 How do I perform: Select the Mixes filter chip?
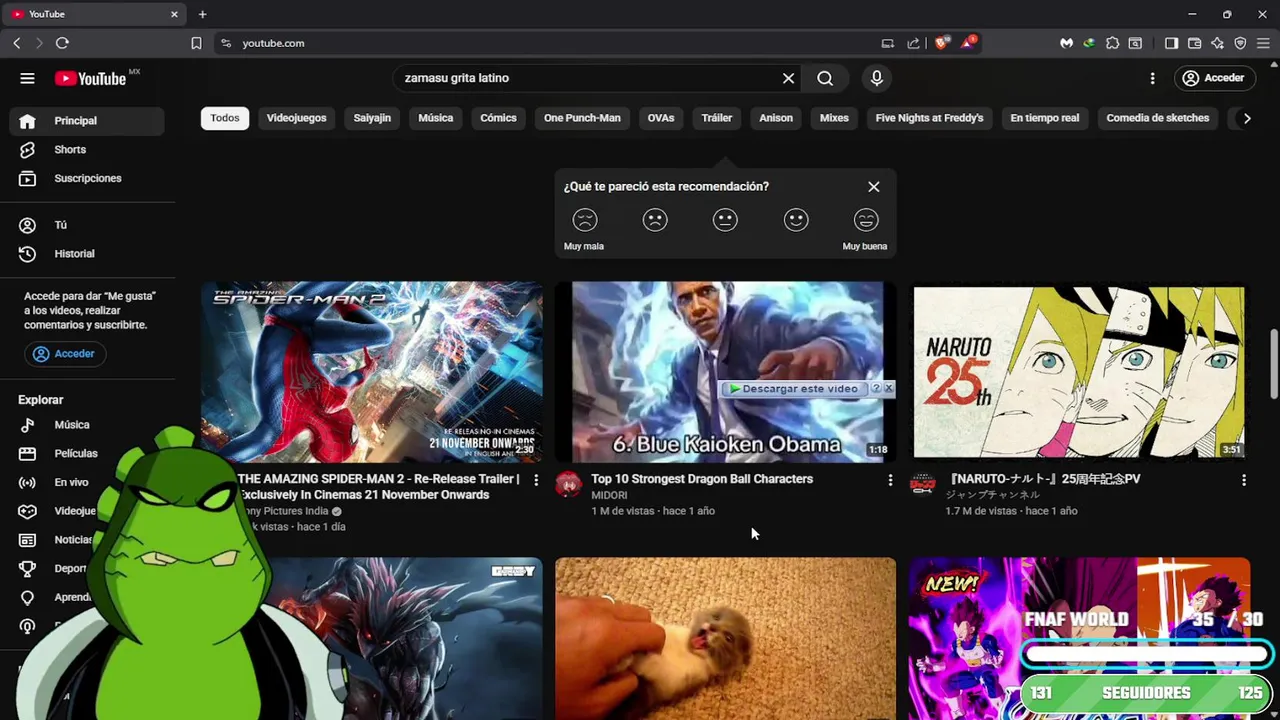click(834, 118)
